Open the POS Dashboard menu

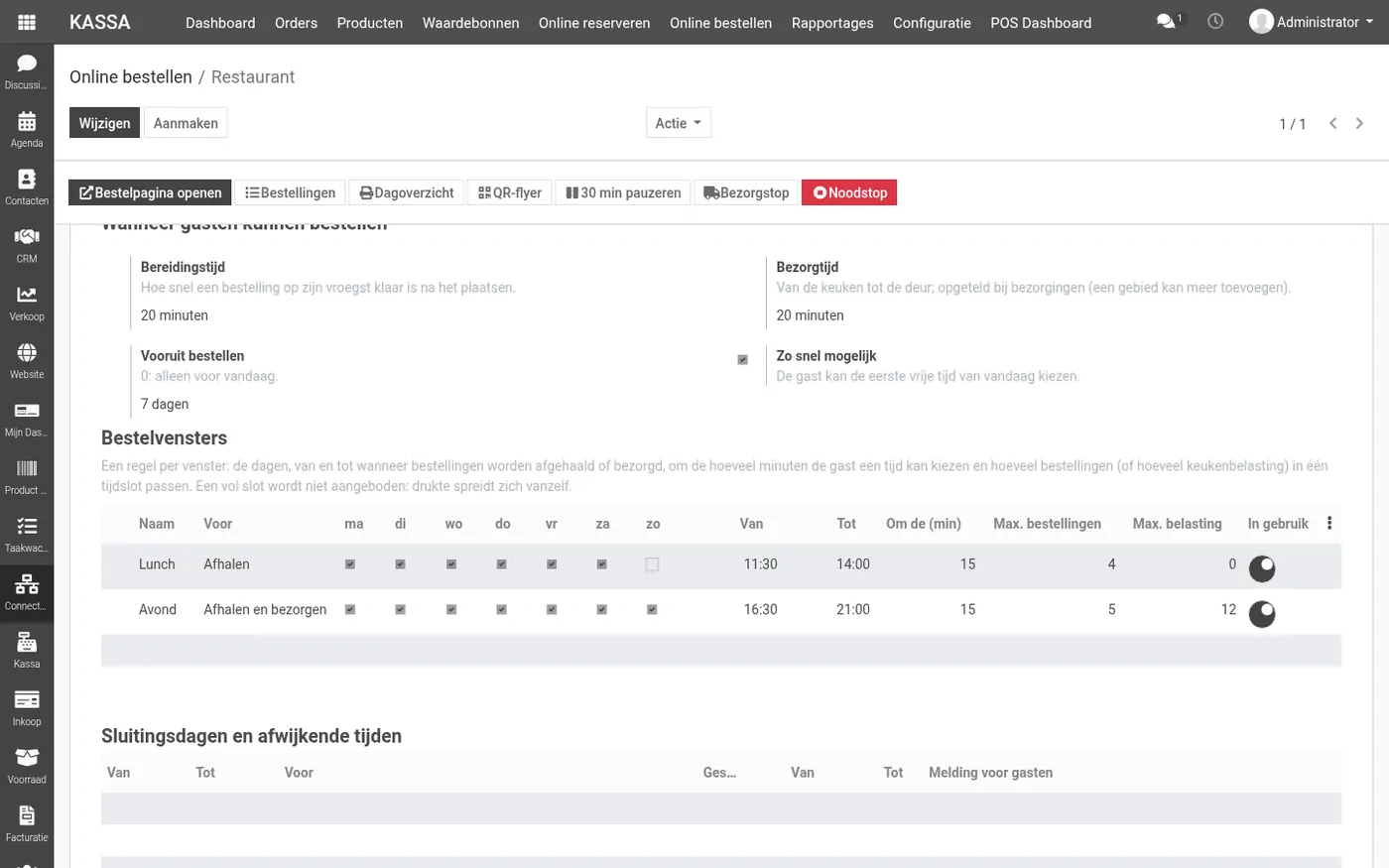(1041, 22)
